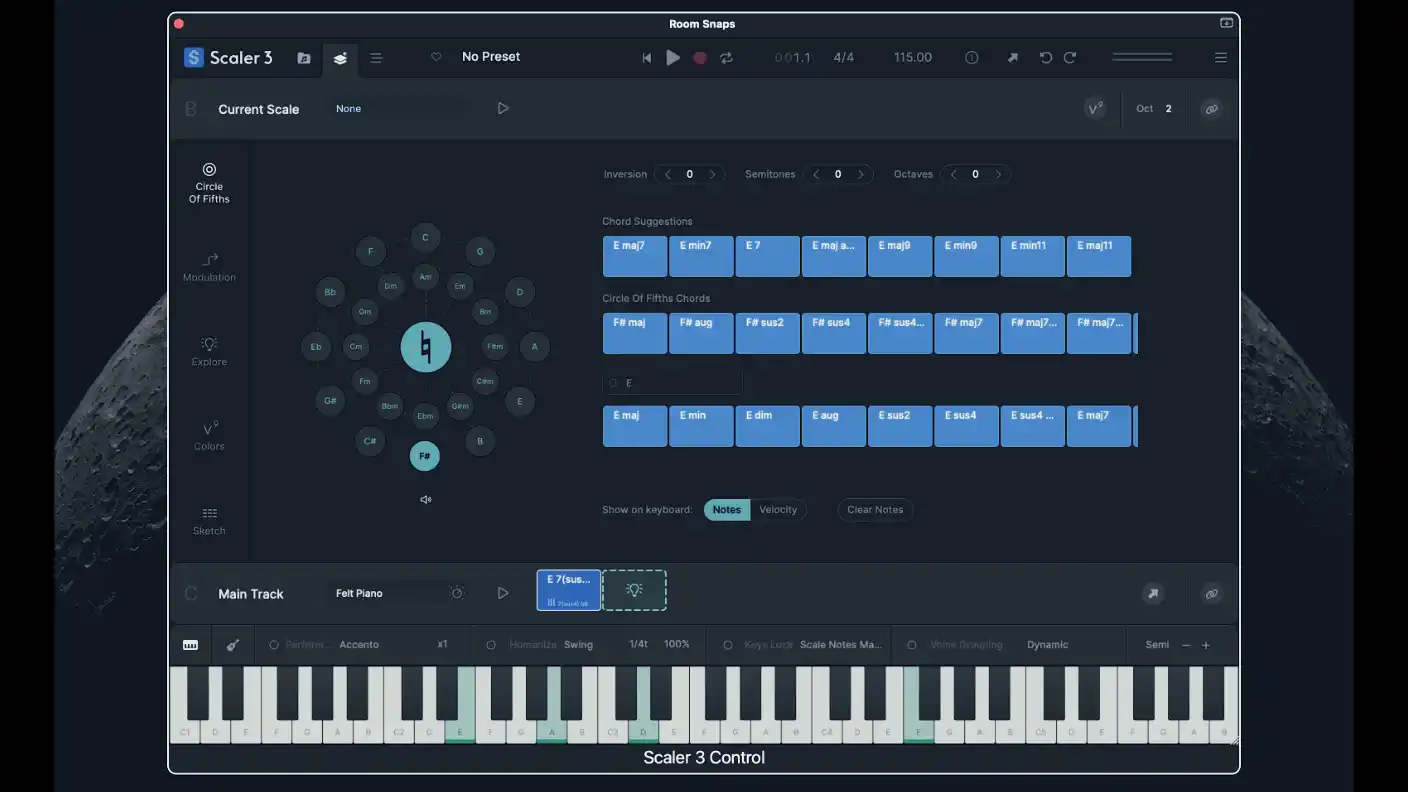
Task: Play the Main Track
Action: coord(503,593)
